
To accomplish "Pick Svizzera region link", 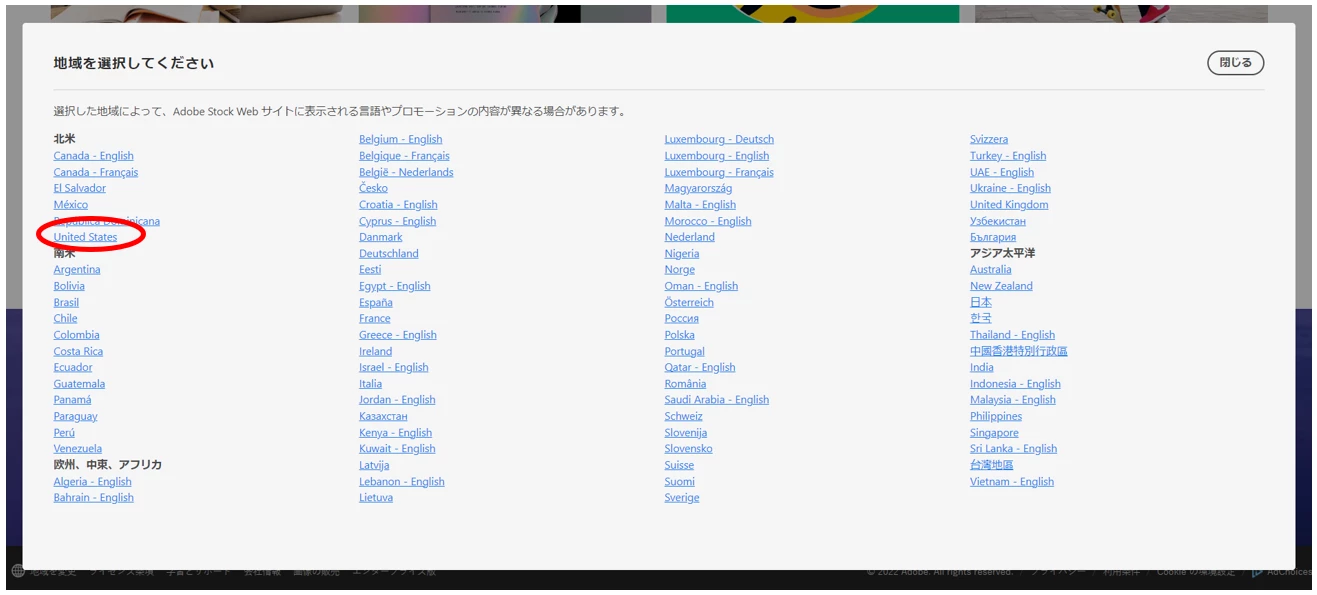I will point(989,140).
